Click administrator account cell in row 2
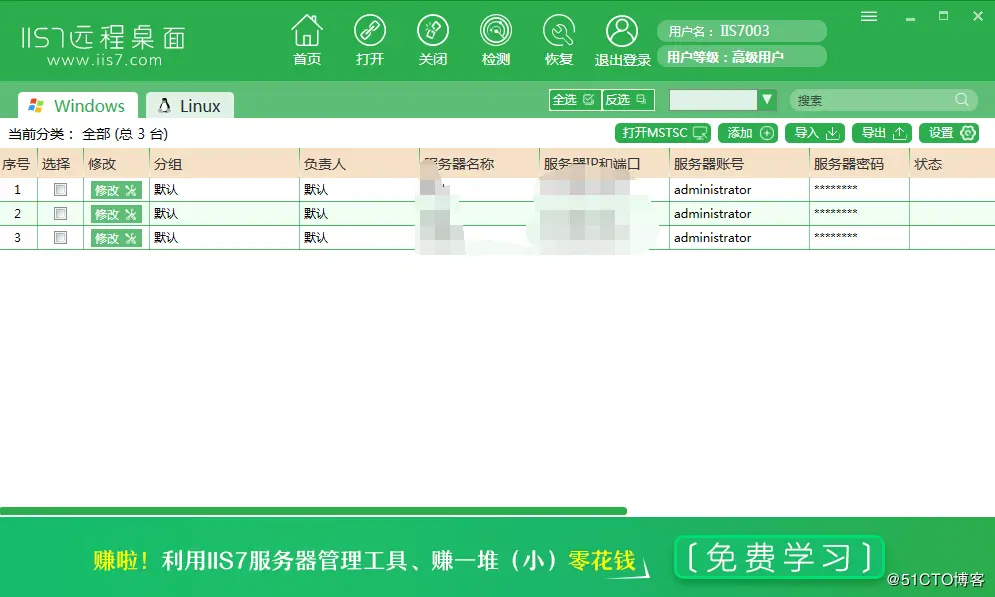995x597 pixels. (739, 214)
